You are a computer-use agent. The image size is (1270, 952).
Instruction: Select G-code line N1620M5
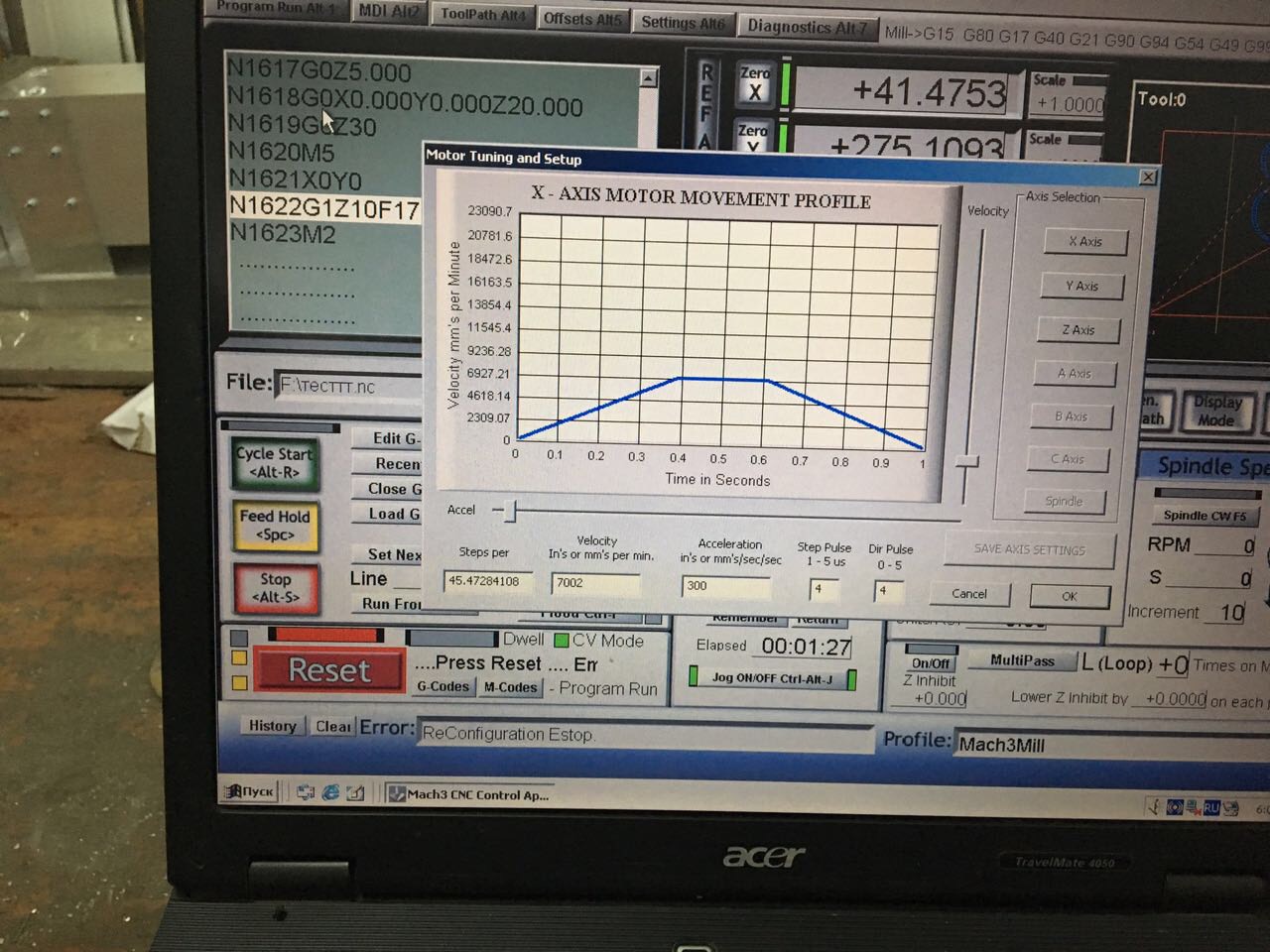click(281, 152)
